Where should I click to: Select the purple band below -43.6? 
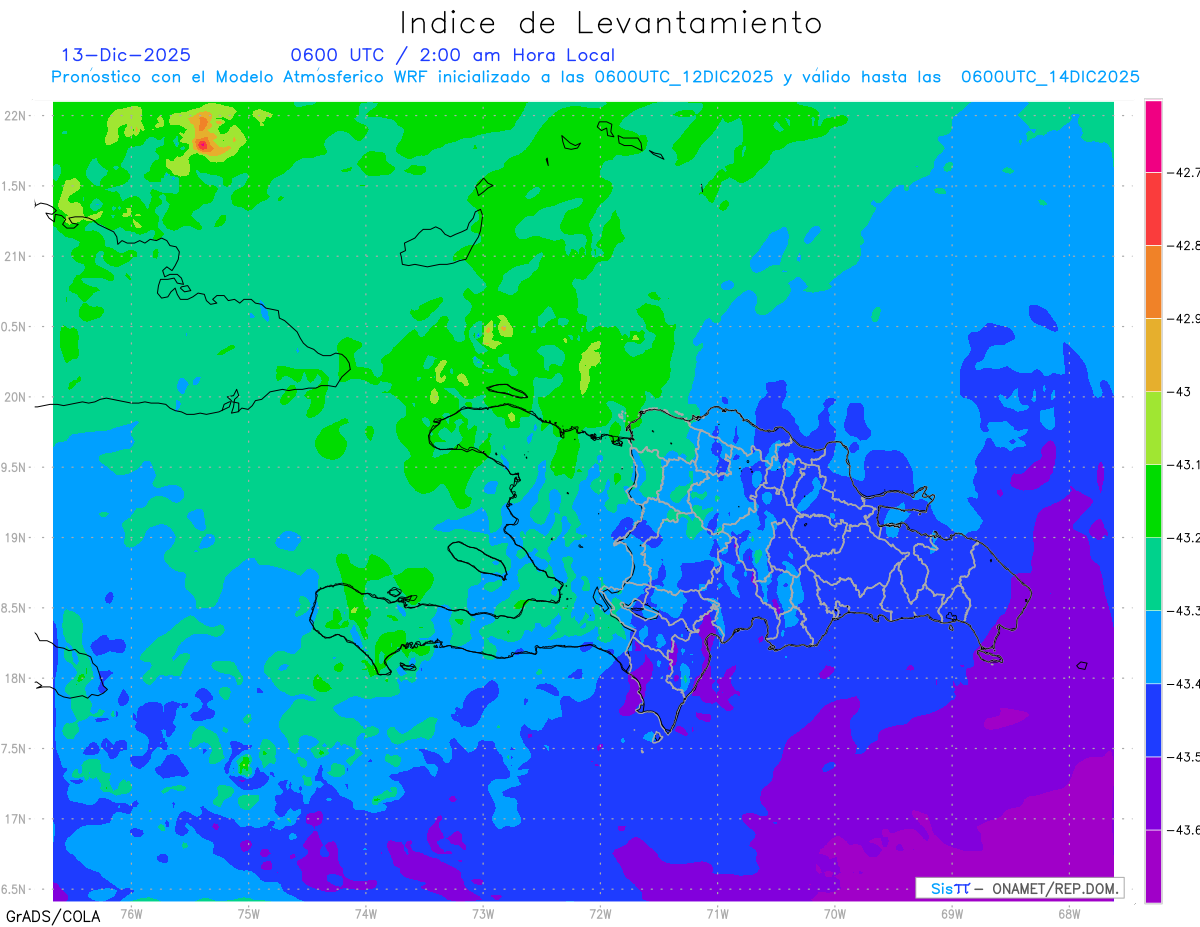1153,865
